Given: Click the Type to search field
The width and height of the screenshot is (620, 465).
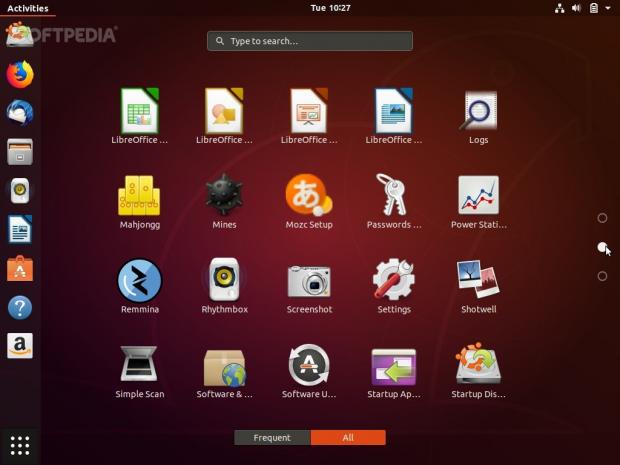Looking at the screenshot, I should click(x=310, y=41).
